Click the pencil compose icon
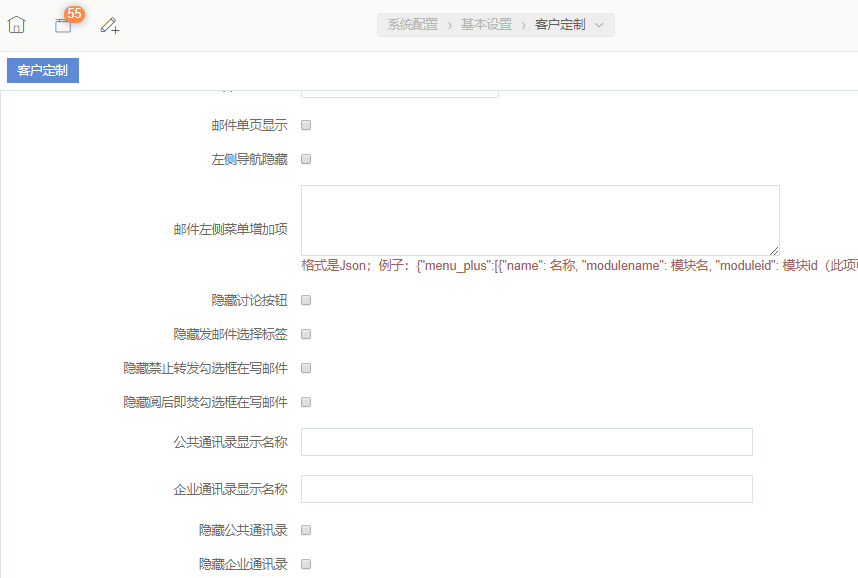 [110, 25]
